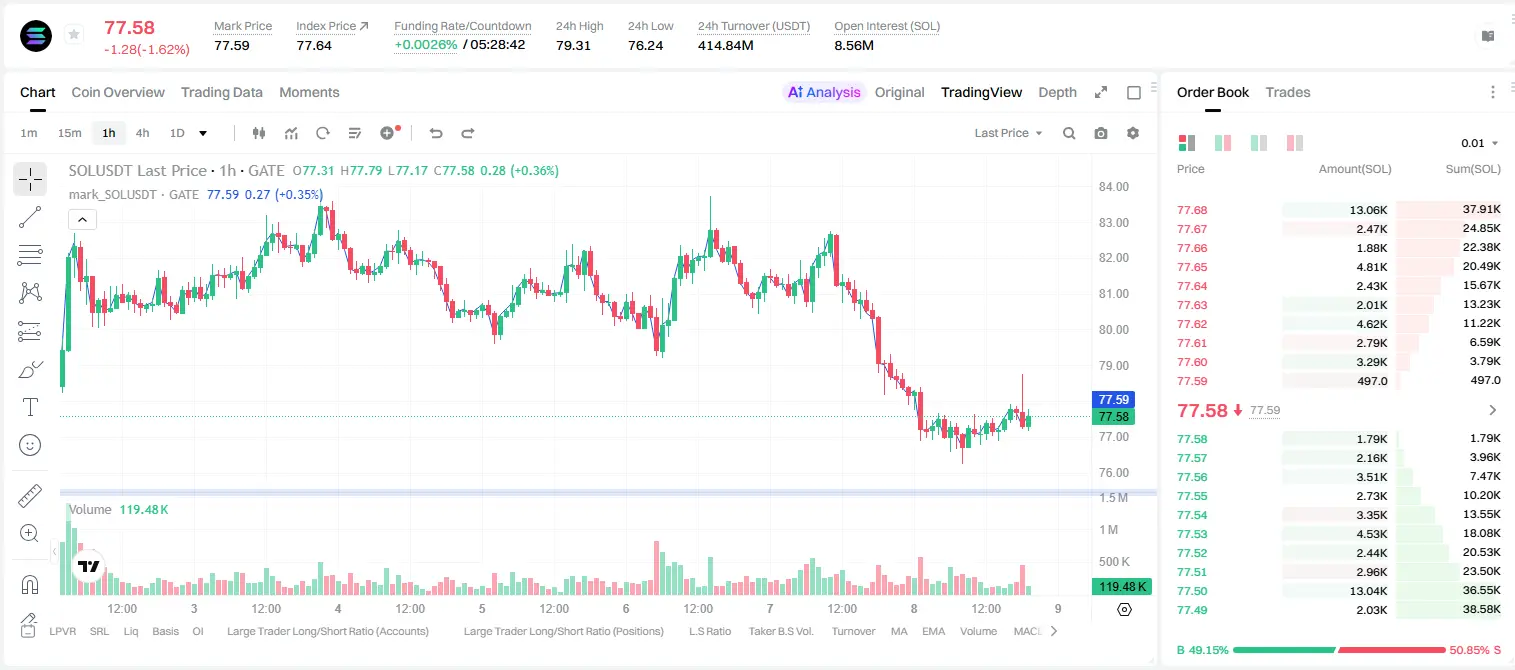Take a chart snapshot with camera icon
Viewport: 1515px width, 670px height.
[1101, 133]
